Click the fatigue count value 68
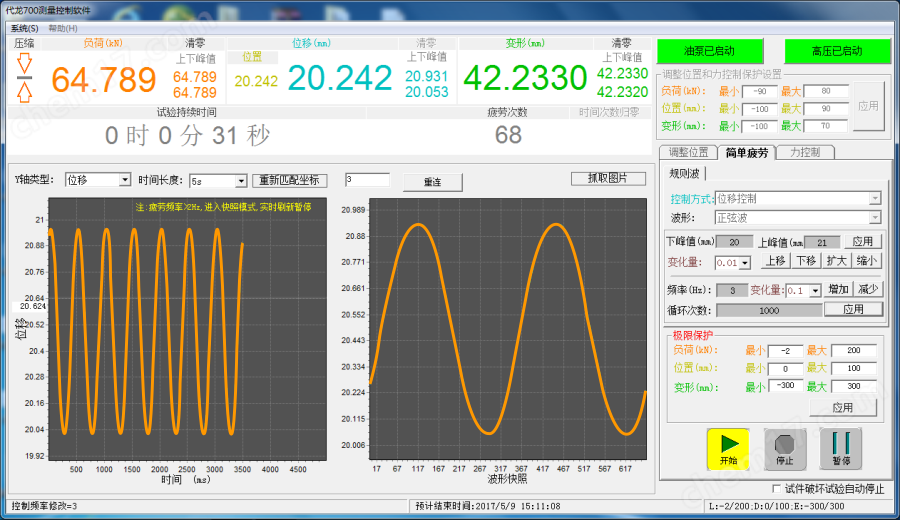900x520 pixels. pyautogui.click(x=508, y=135)
